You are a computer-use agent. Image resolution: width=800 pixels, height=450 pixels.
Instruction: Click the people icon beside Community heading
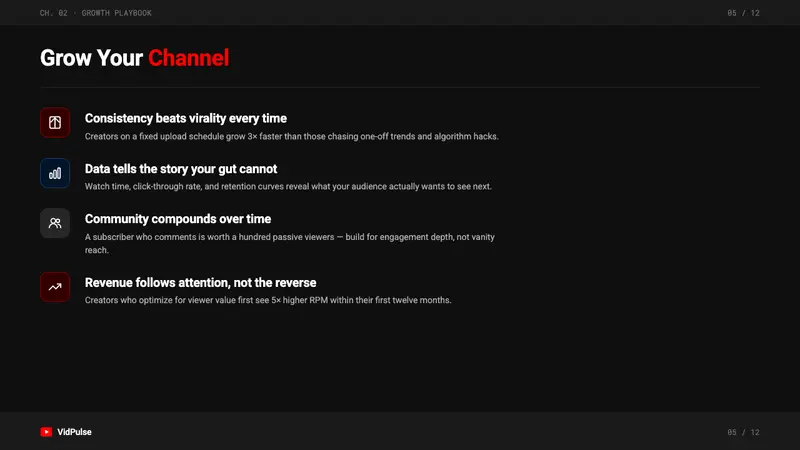point(55,223)
